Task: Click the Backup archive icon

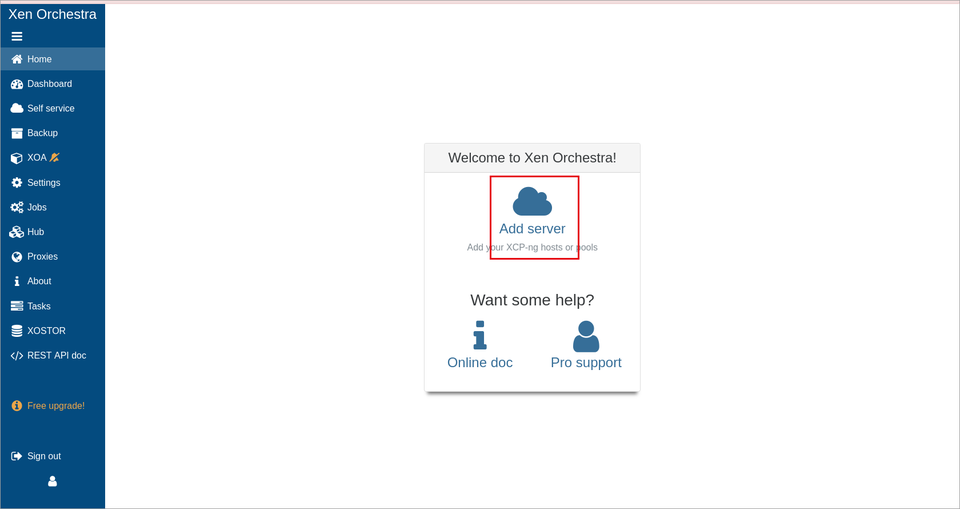Action: [17, 133]
